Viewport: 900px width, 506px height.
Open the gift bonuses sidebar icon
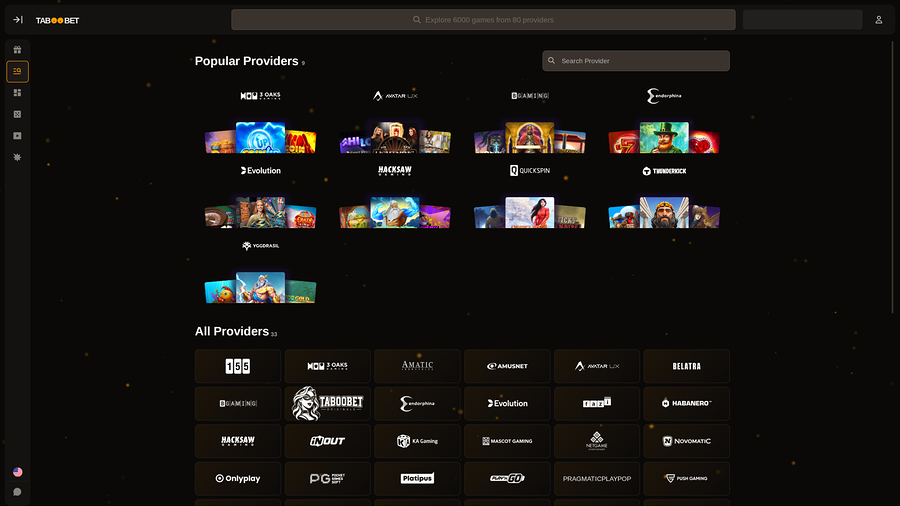(x=17, y=50)
